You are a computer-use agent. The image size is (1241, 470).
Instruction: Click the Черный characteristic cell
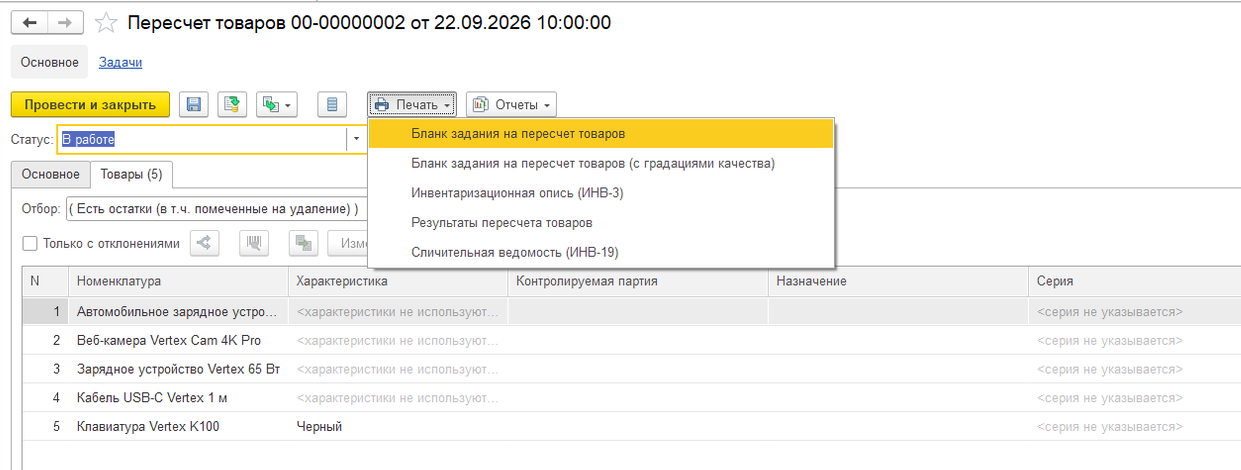[398, 427]
